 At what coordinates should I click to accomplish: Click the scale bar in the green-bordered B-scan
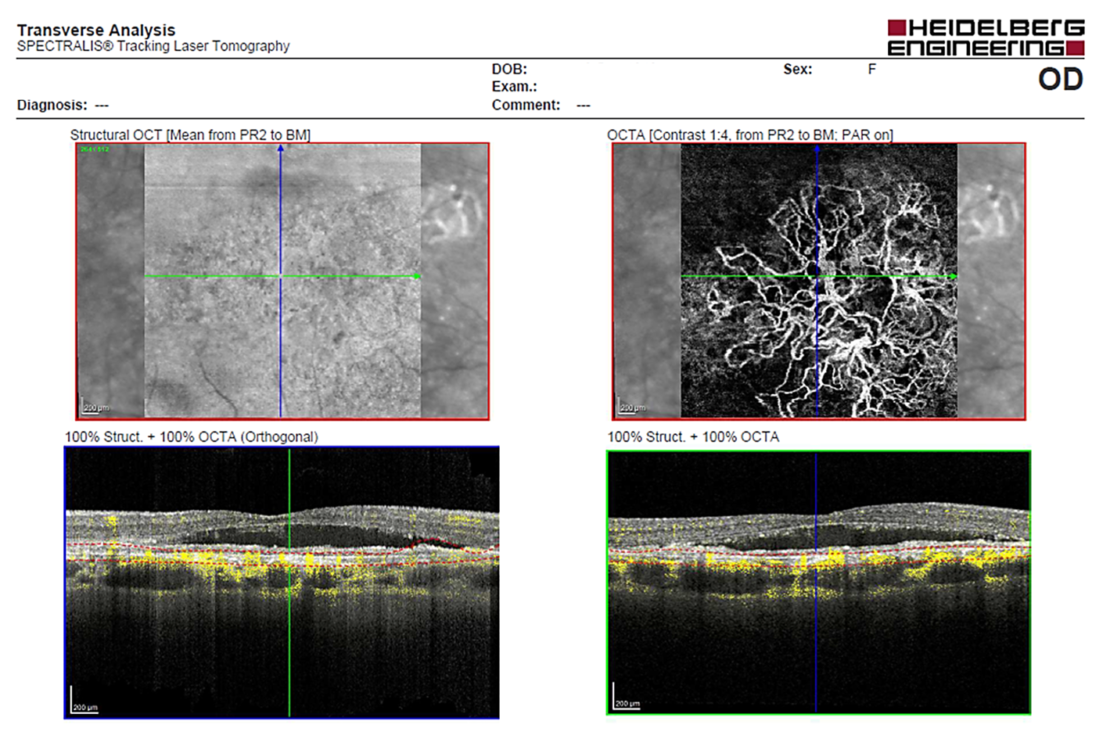pos(626,703)
